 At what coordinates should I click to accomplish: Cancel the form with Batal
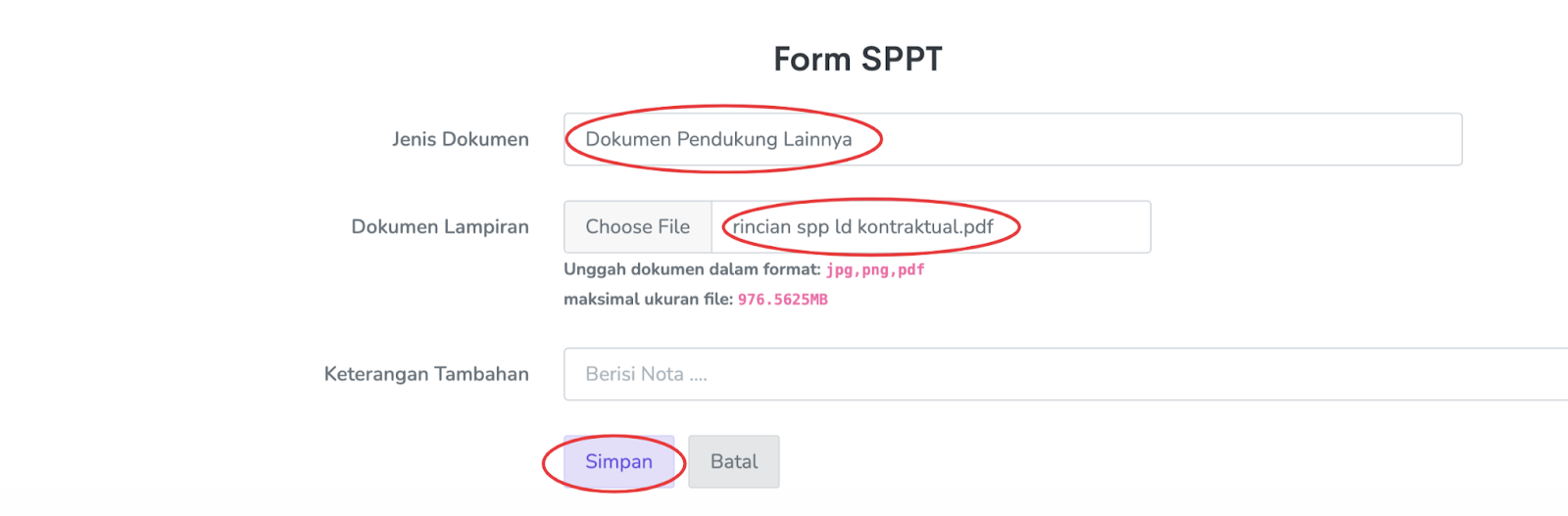[x=734, y=462]
